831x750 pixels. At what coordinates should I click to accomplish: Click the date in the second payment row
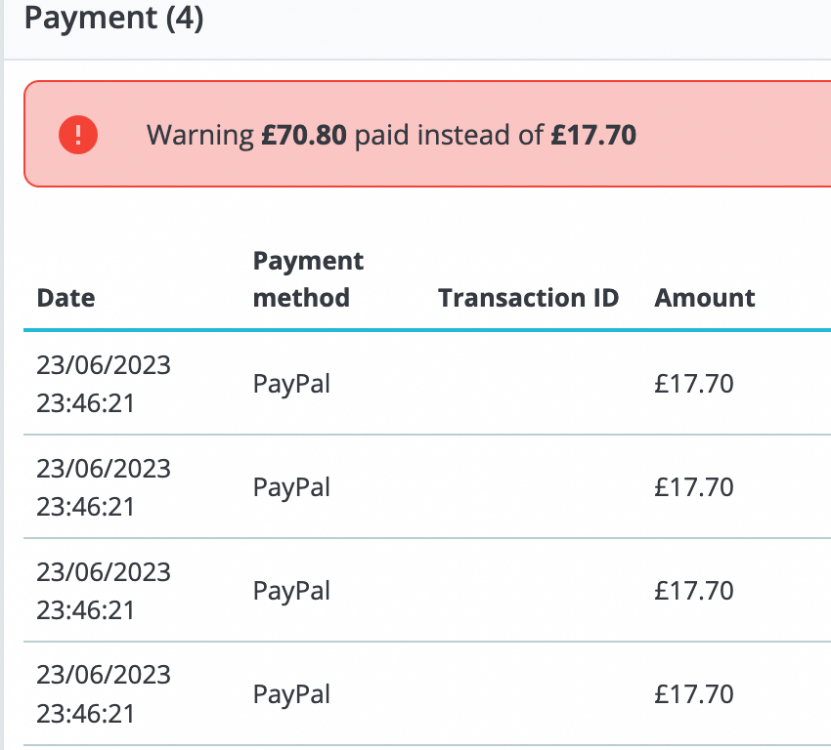(103, 487)
